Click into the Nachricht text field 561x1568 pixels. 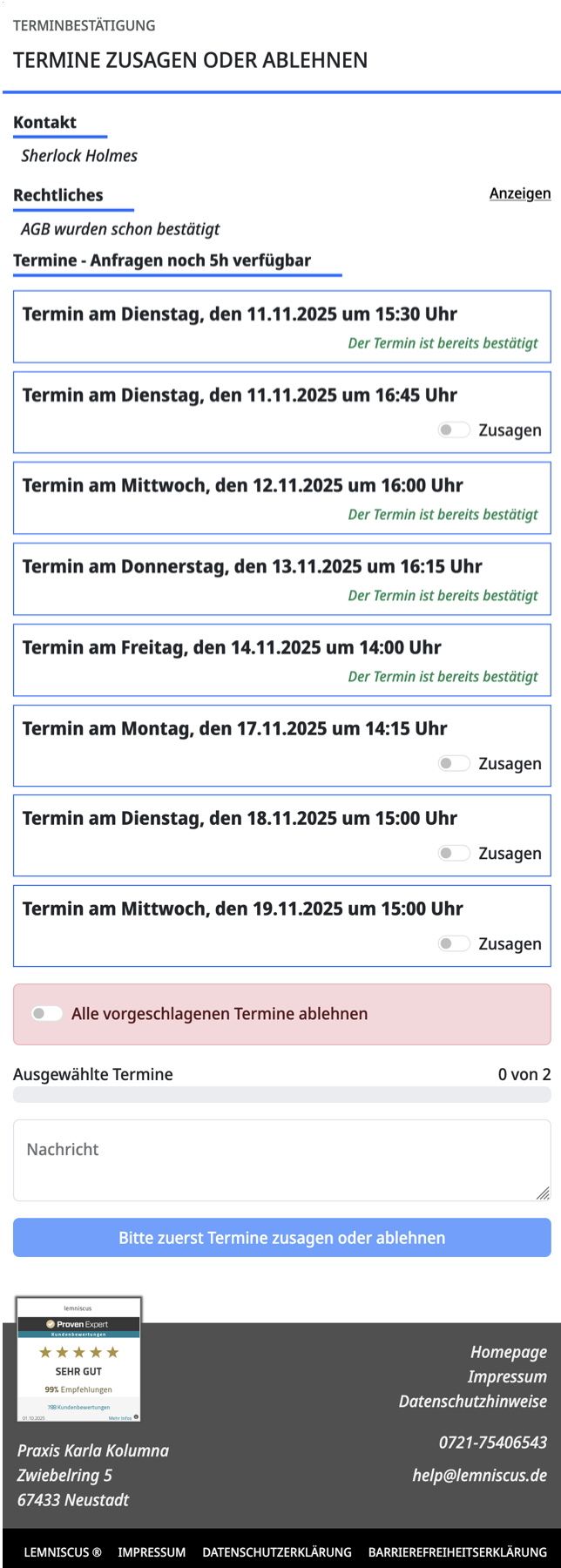click(281, 1159)
